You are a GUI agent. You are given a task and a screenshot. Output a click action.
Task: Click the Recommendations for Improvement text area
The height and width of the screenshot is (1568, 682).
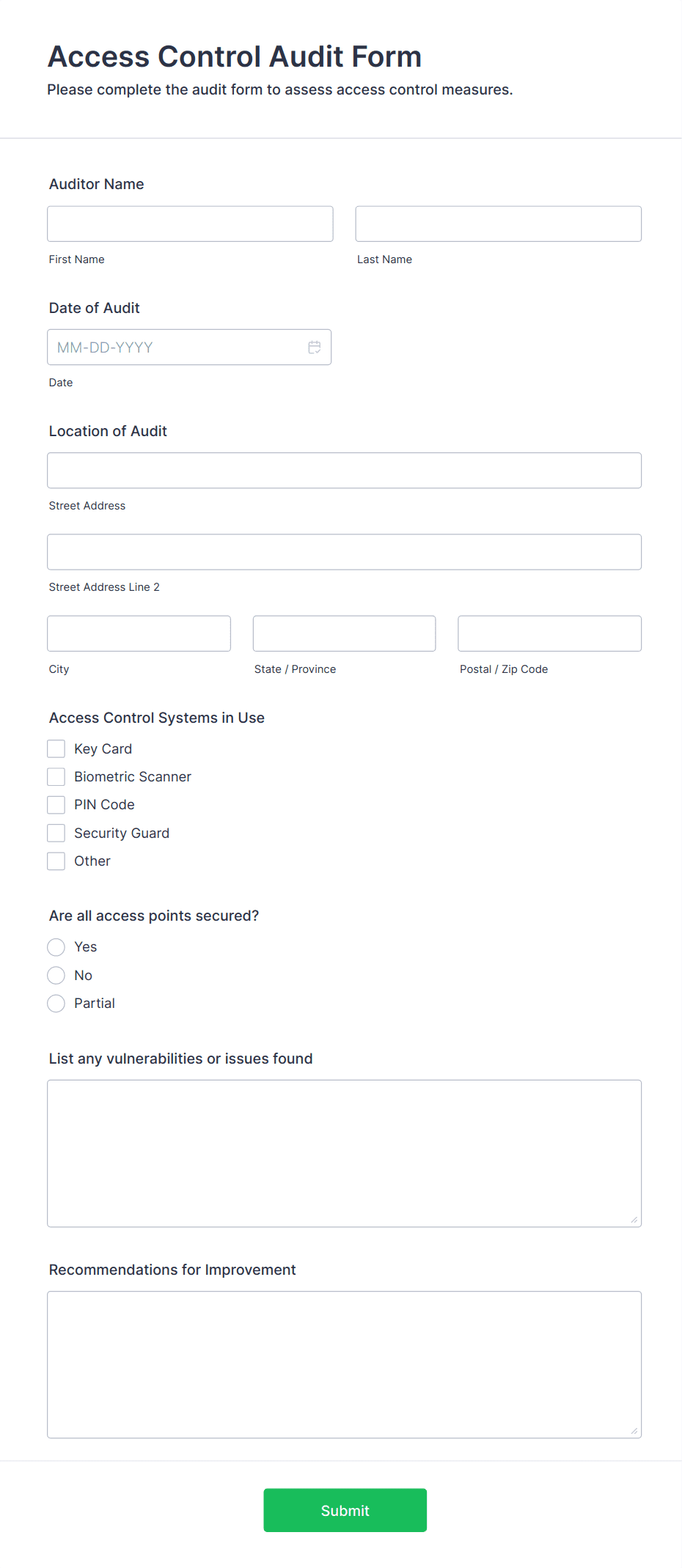click(x=344, y=1364)
